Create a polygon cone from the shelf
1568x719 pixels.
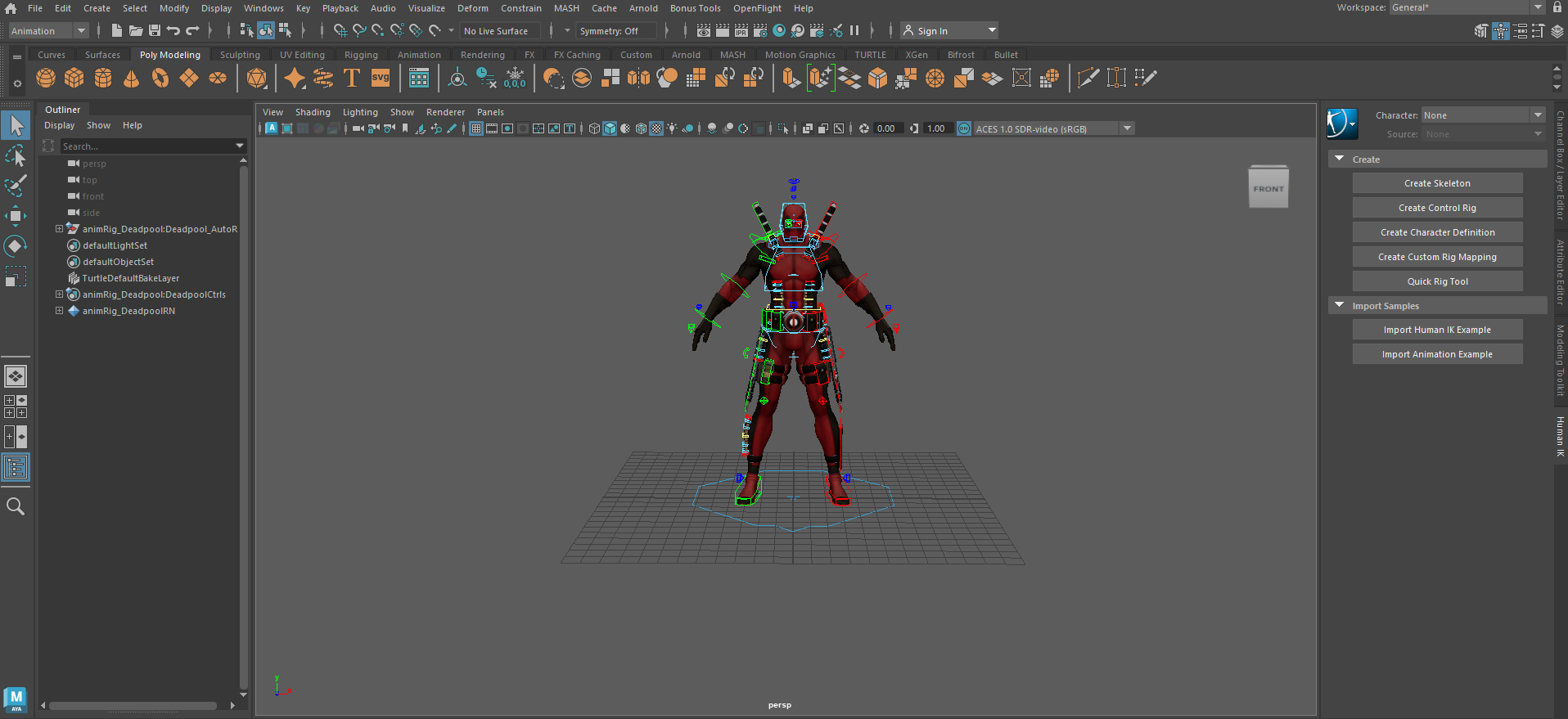pyautogui.click(x=131, y=79)
